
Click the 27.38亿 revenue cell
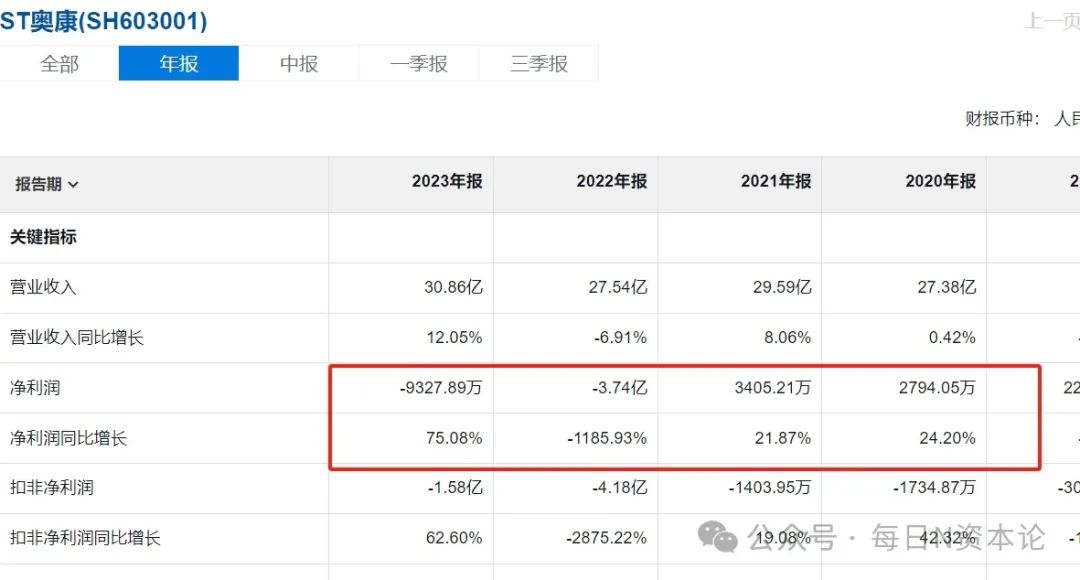[x=946, y=287]
